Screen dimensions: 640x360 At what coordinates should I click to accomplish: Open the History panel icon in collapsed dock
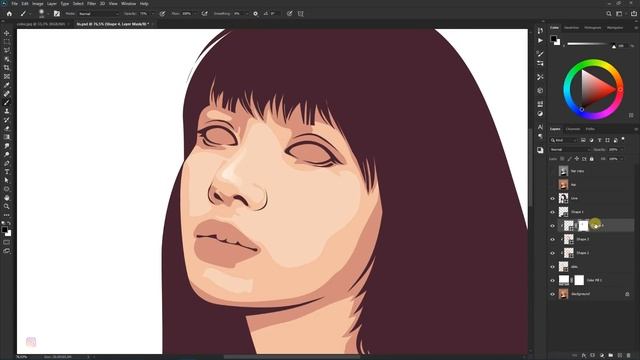point(540,31)
